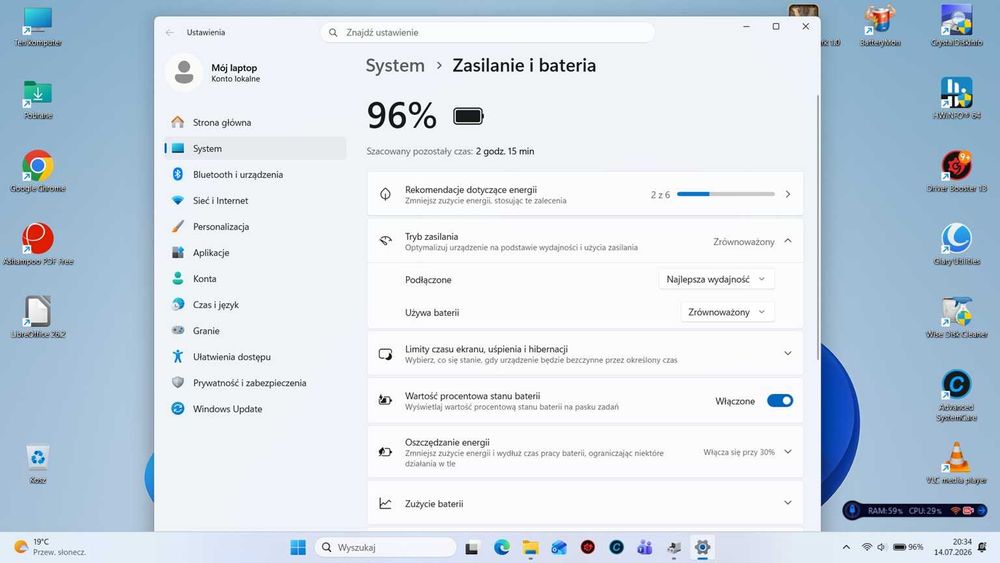Launch HWiNFO 64 desktop shortcut
1000x563 pixels.
(956, 98)
